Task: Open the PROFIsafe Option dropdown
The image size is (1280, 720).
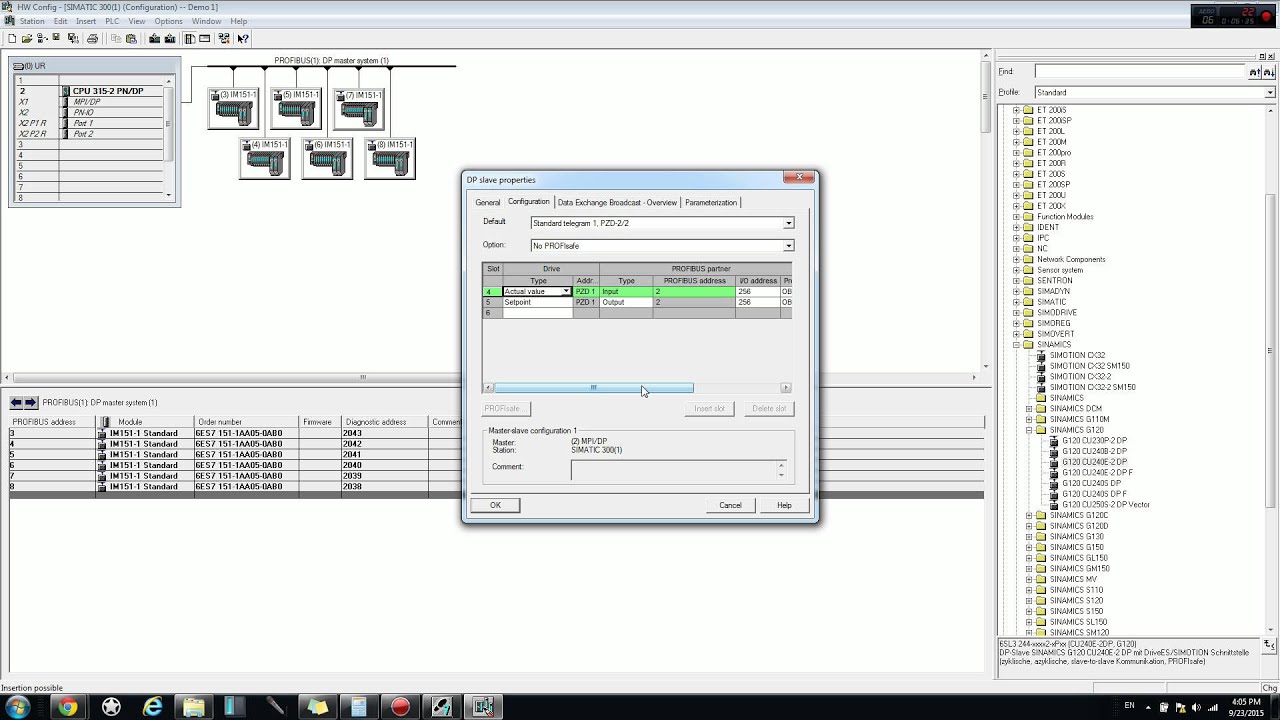Action: tap(788, 246)
